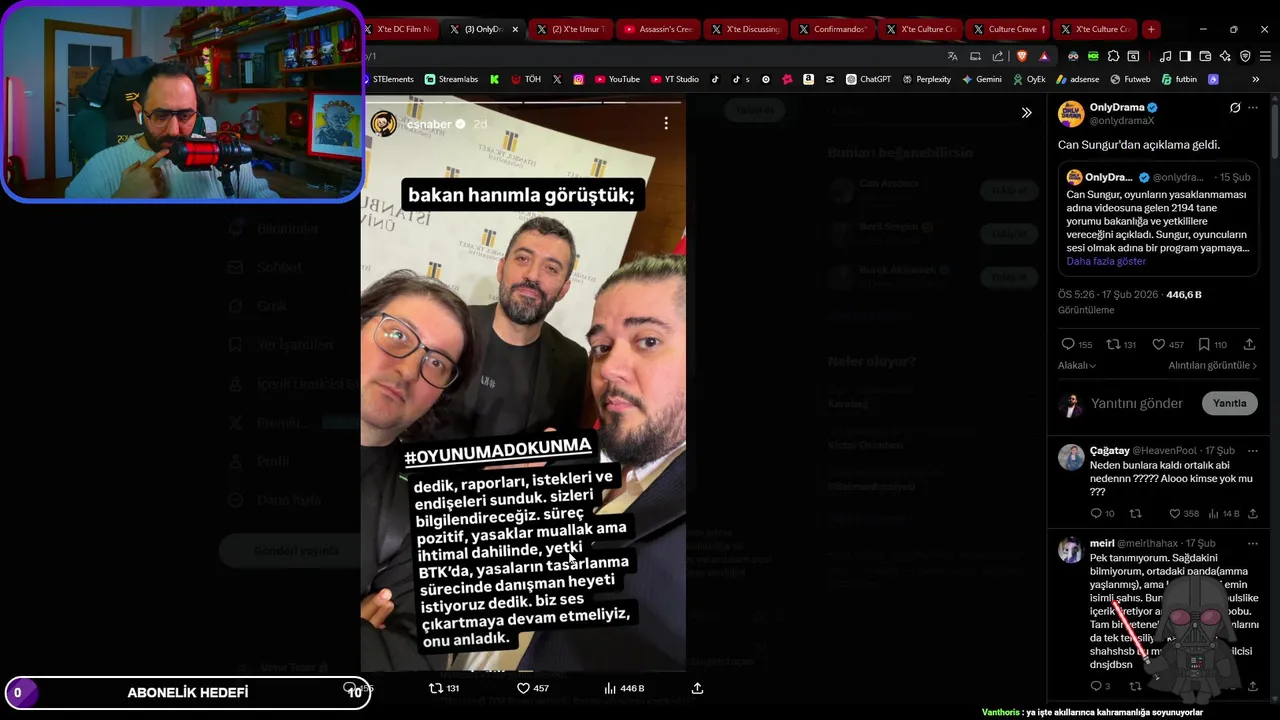Like the OnlyDrama tweet with 457 likes
This screenshot has height=720, width=1280.
1158,344
